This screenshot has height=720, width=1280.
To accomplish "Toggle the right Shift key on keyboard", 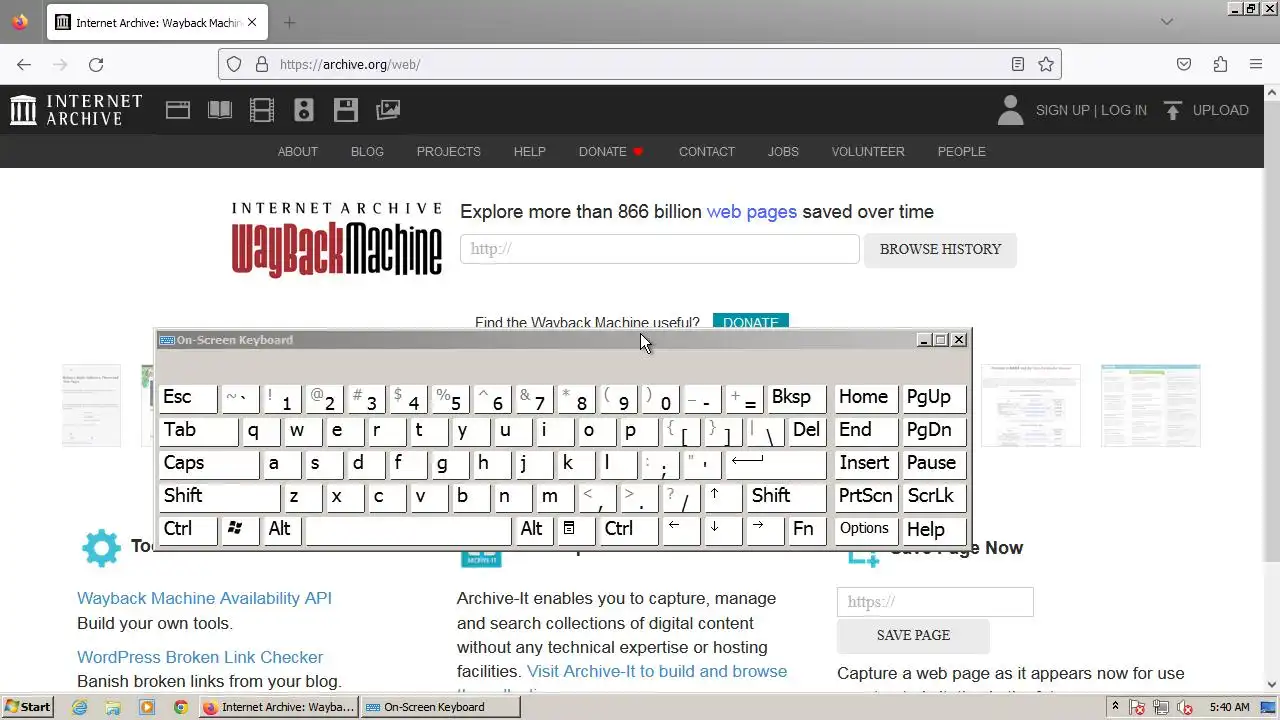I will tap(787, 496).
